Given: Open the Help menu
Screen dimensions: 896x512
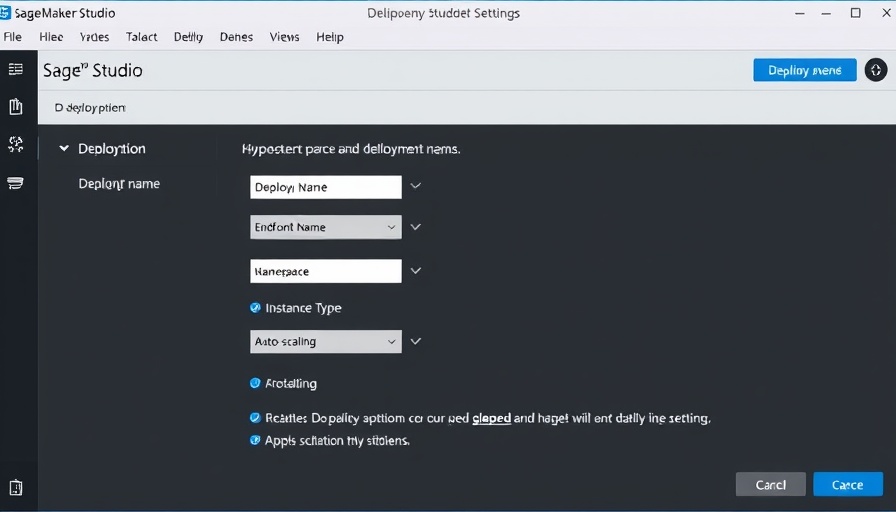Looking at the screenshot, I should click(330, 37).
